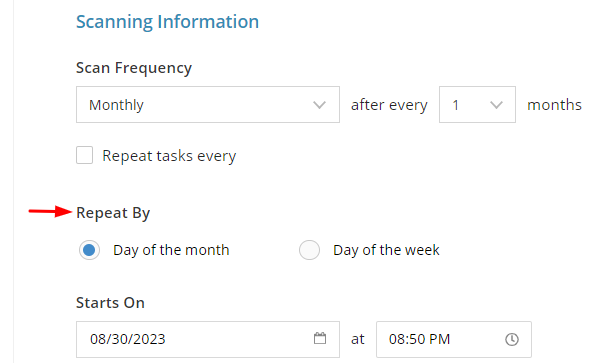Viewport: 602px width, 363px height.
Task: Choose the Day of the week radio button
Action: coord(309,250)
